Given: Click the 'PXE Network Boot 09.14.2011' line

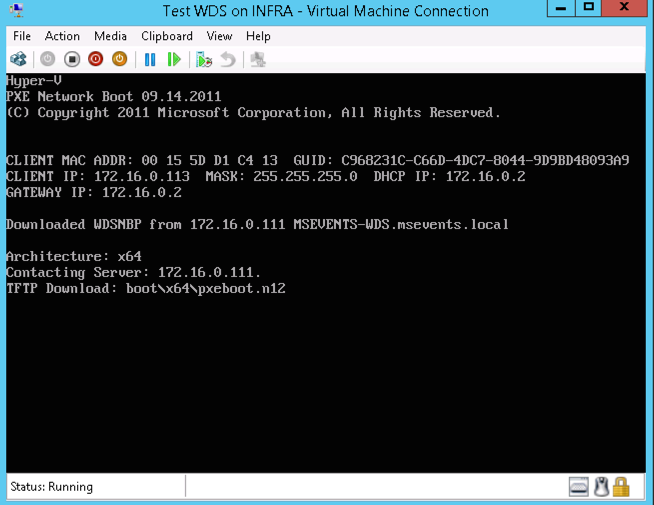Looking at the screenshot, I should [x=113, y=97].
